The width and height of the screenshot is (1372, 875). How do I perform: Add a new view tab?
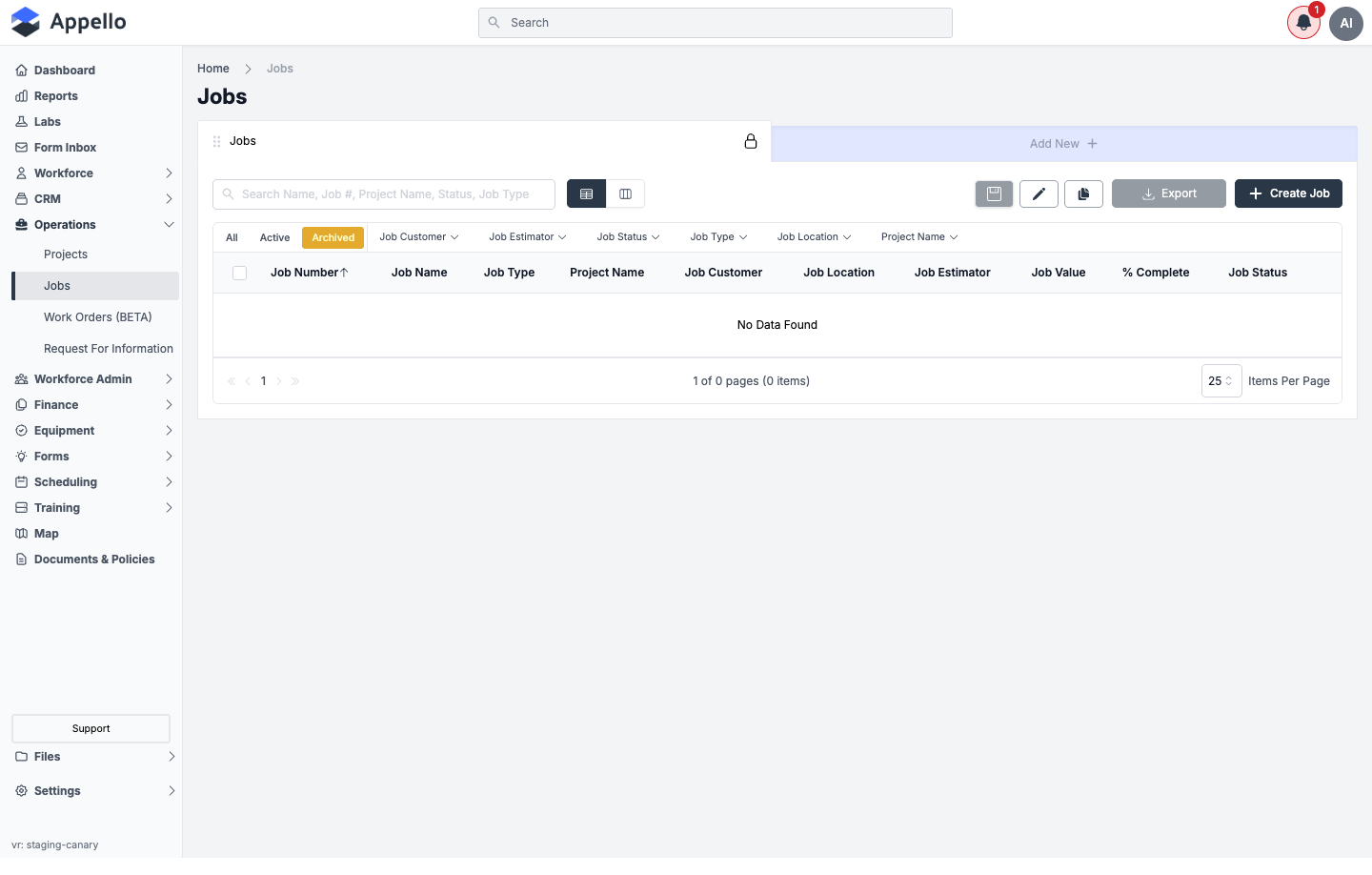[x=1063, y=144]
